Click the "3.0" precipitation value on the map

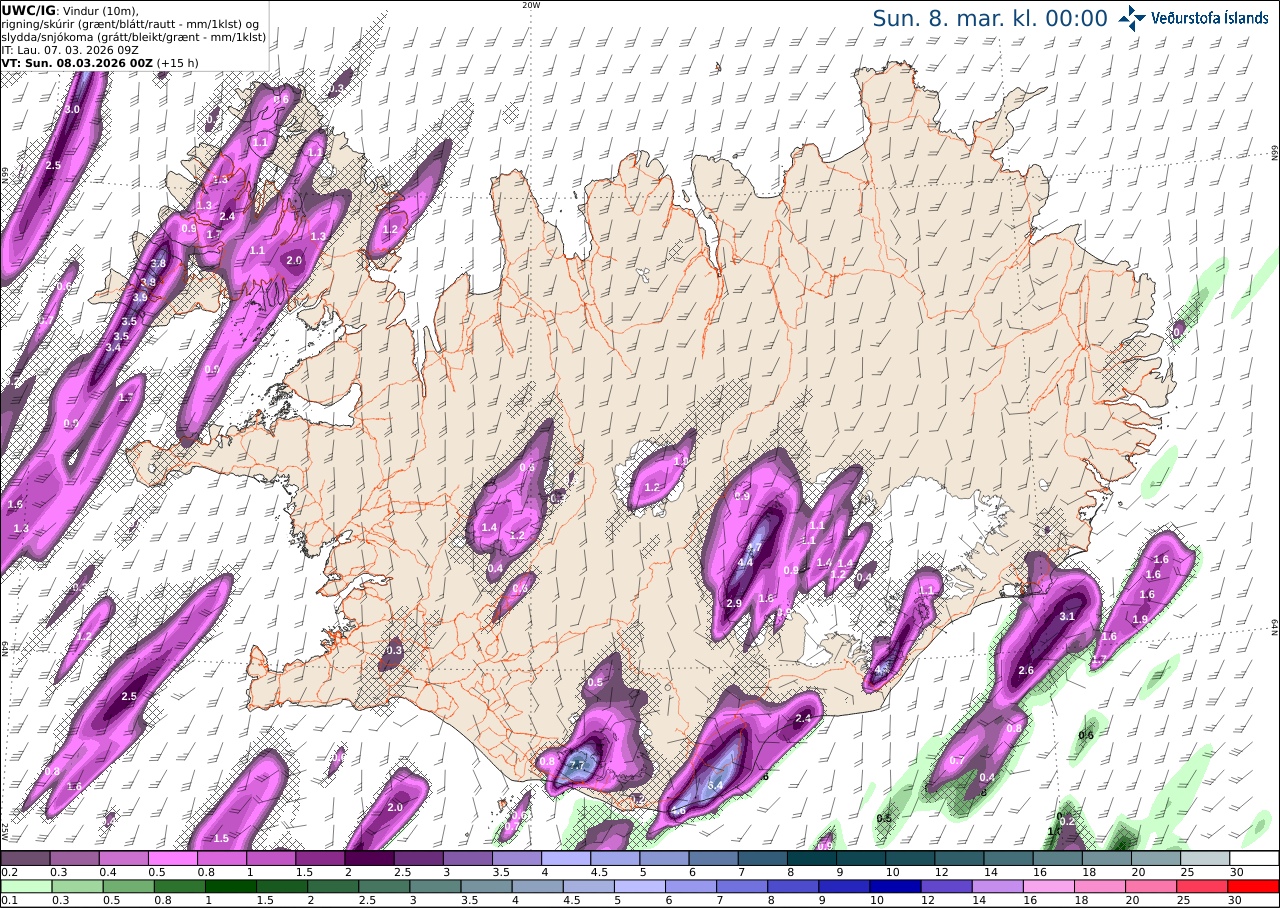pyautogui.click(x=72, y=109)
